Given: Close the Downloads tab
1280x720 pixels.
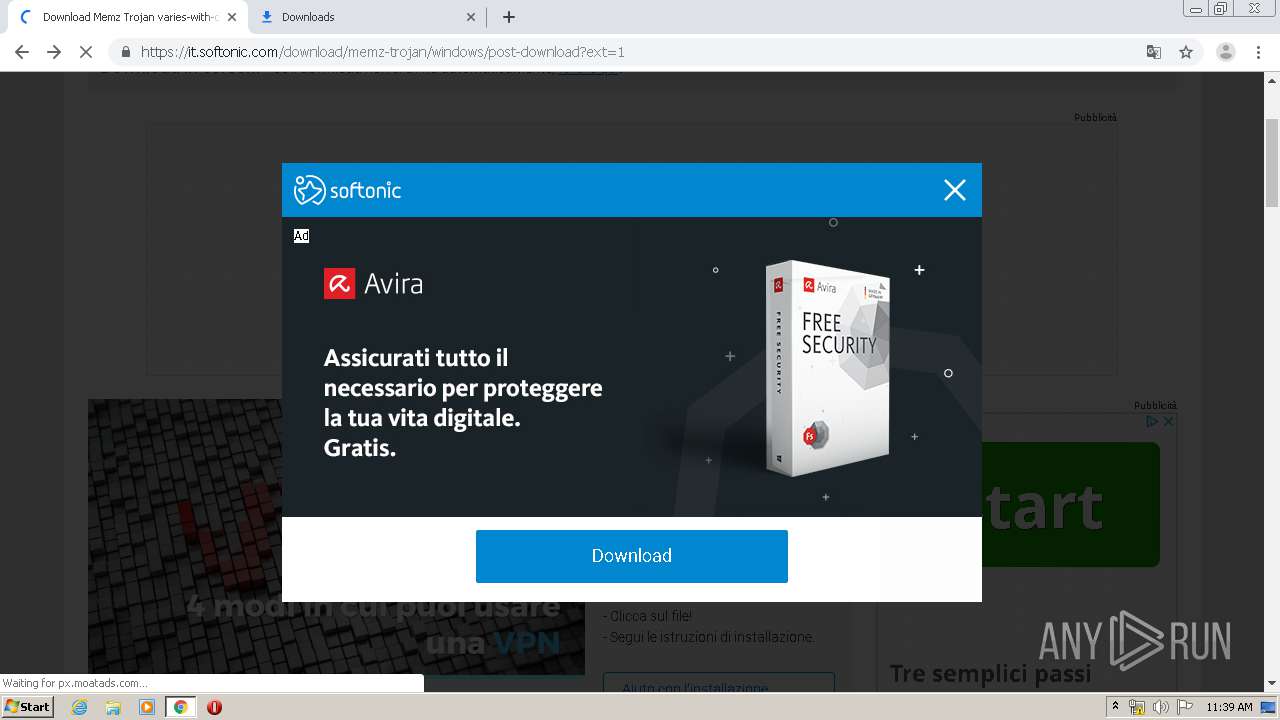Looking at the screenshot, I should coord(471,17).
